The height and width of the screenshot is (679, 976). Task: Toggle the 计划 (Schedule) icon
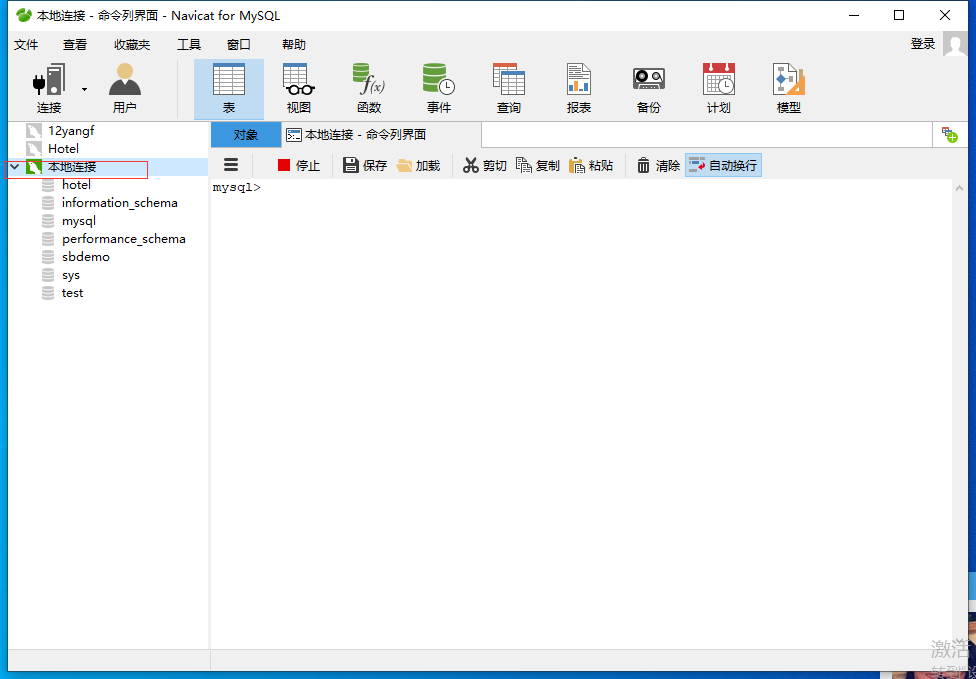(x=718, y=87)
